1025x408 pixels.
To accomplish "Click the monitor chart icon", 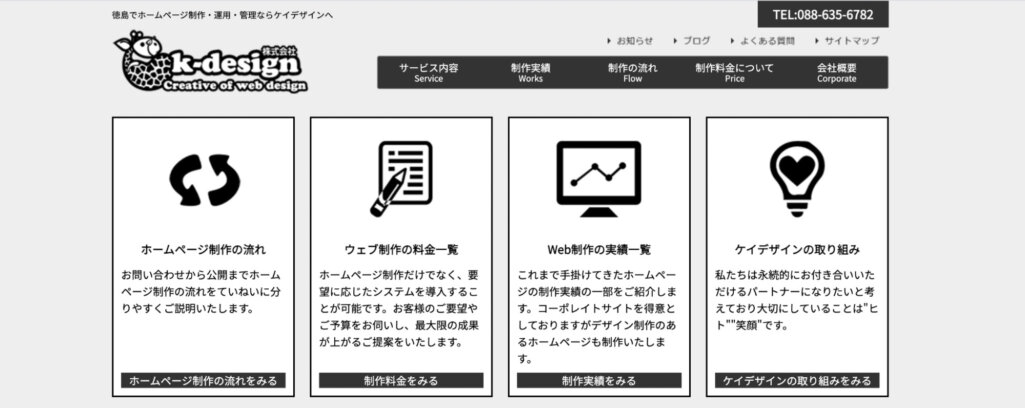I will (x=599, y=178).
